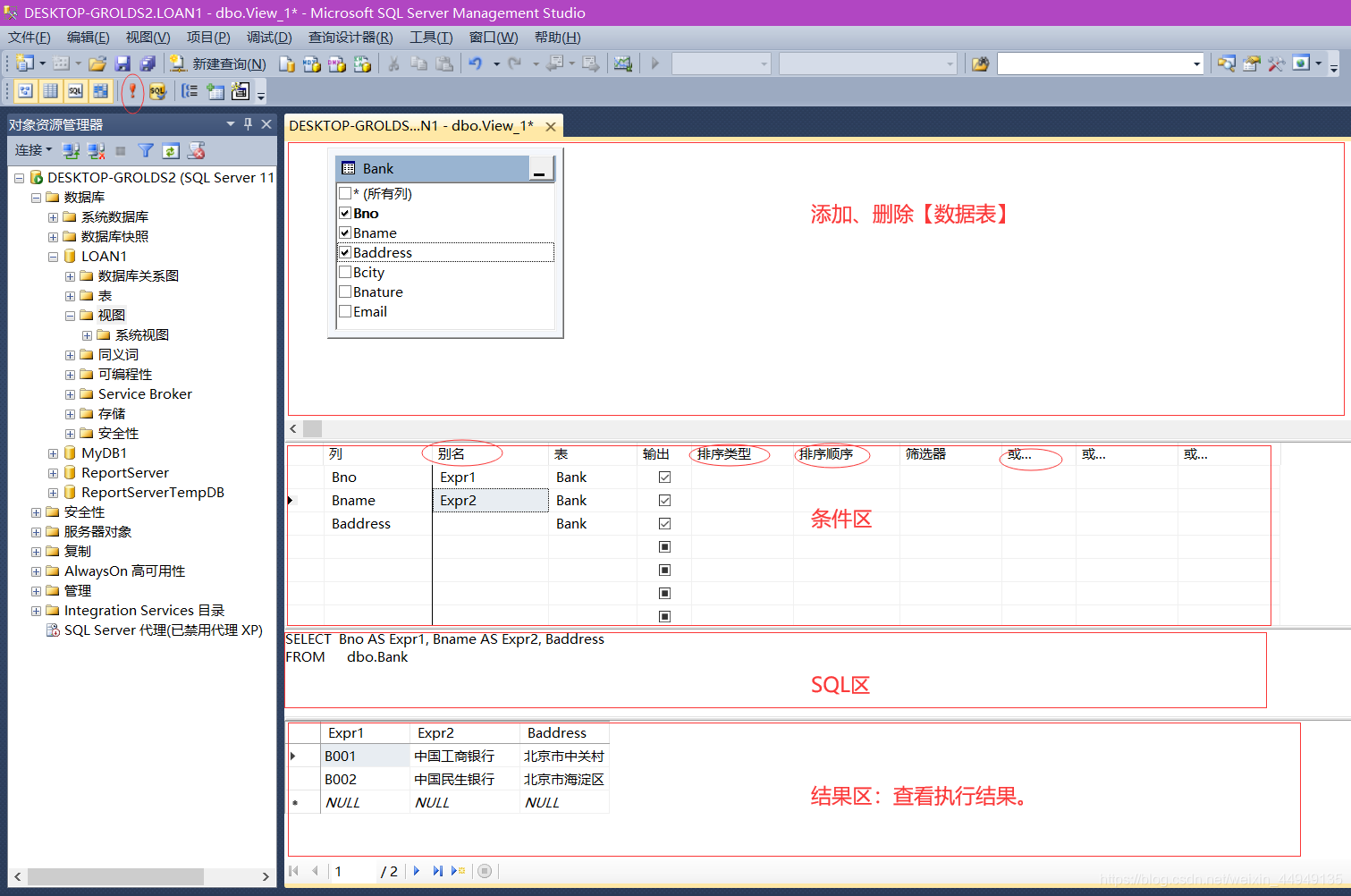
Task: Expand the 表 tables folder
Action: tap(70, 296)
